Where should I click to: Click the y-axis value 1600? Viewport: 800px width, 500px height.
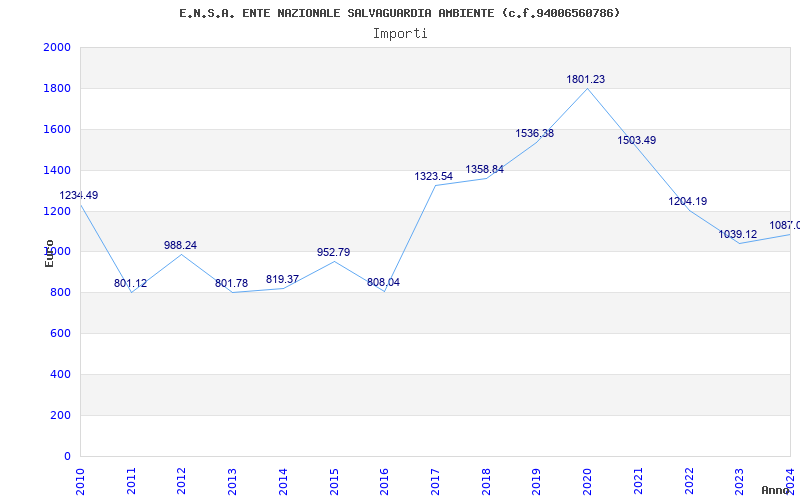coord(57,129)
